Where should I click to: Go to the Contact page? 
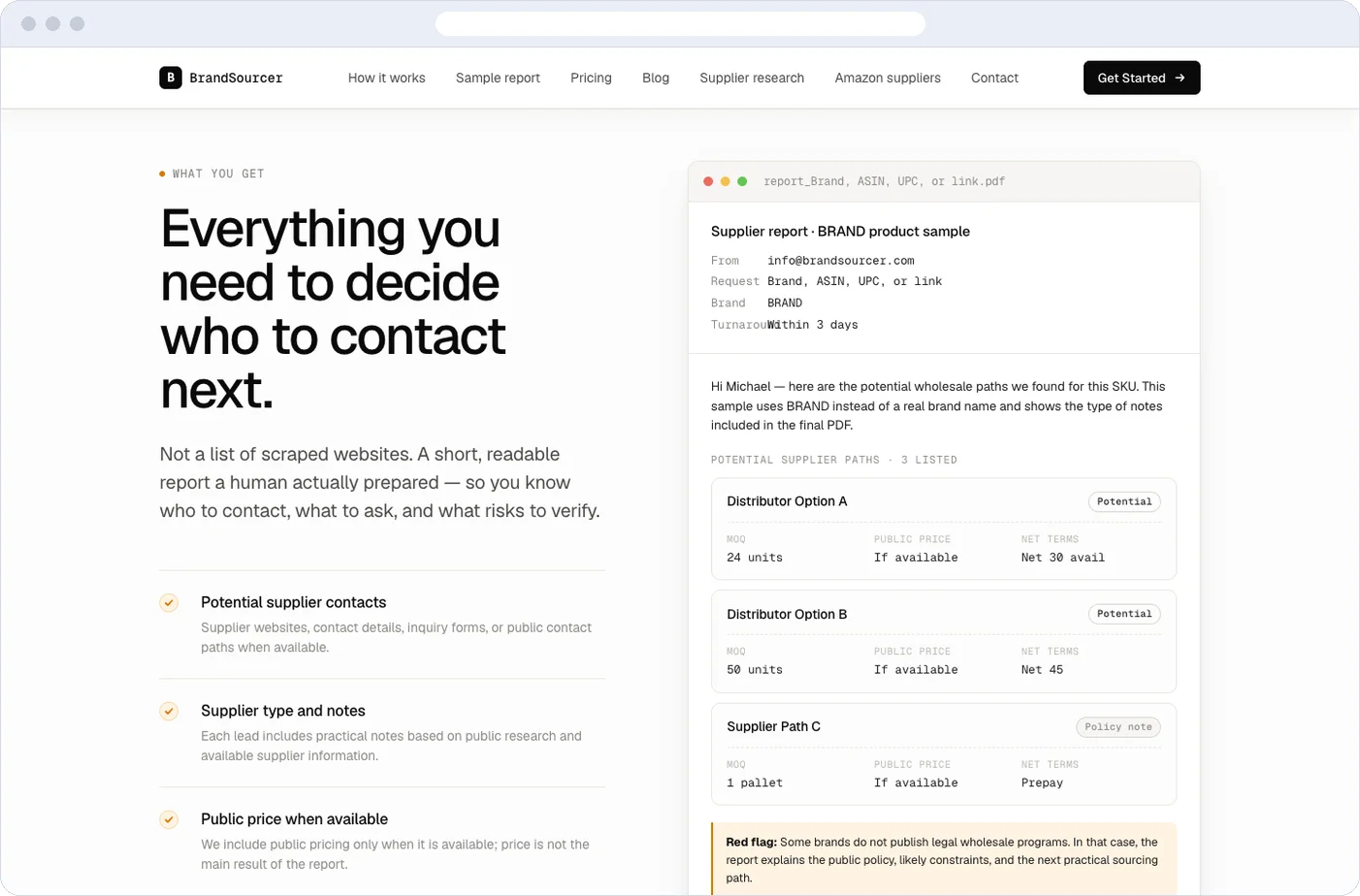click(x=994, y=78)
